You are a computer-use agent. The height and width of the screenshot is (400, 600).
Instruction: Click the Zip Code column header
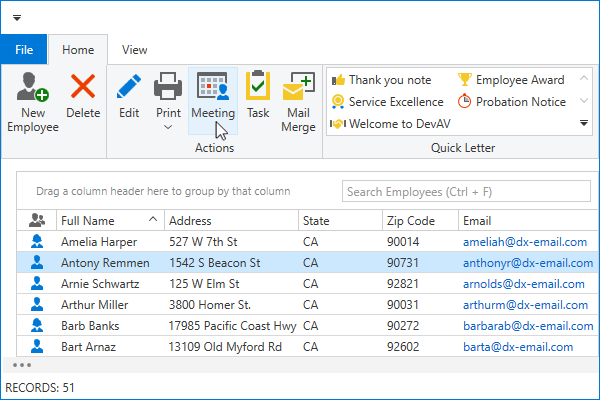[x=410, y=220]
